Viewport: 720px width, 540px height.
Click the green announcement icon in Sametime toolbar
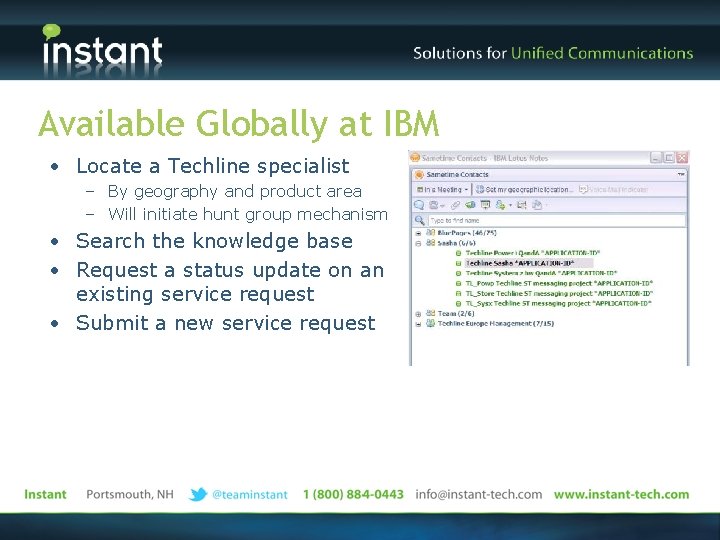click(470, 205)
